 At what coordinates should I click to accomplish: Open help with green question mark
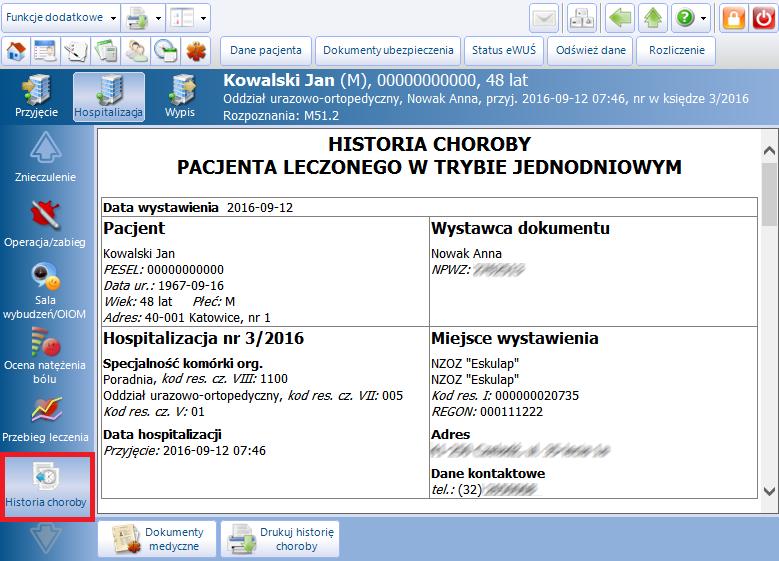coord(685,18)
